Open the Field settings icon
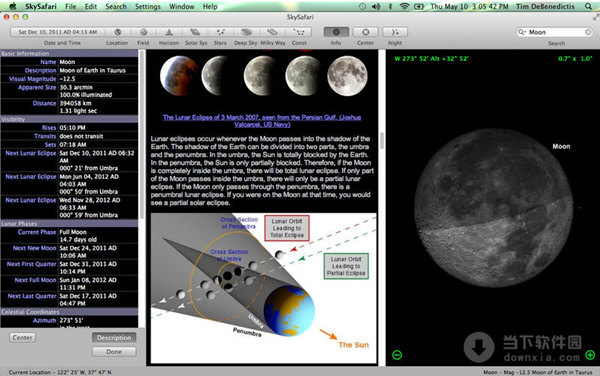This screenshot has height=376, width=600. pyautogui.click(x=143, y=32)
